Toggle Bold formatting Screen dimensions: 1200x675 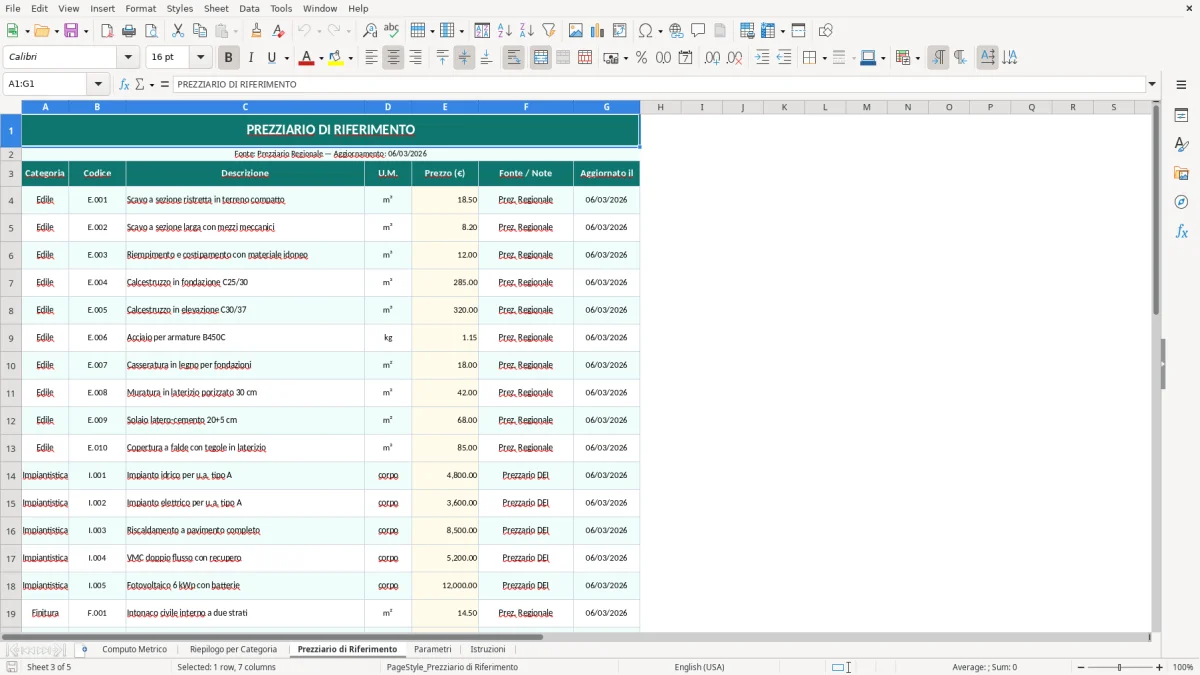coord(229,58)
